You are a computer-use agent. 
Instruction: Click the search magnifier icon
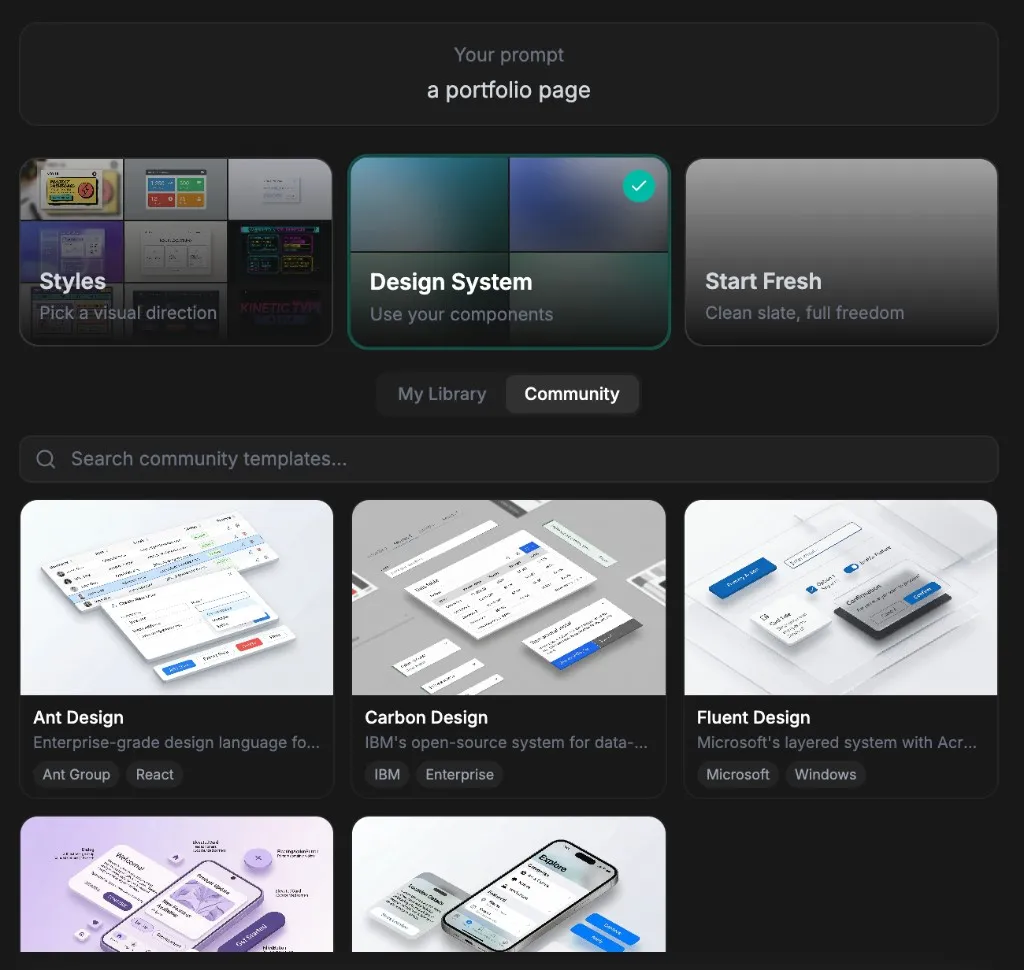[x=45, y=459]
